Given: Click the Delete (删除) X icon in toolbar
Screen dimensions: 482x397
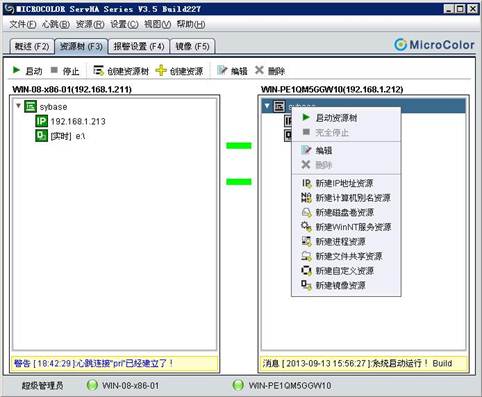Looking at the screenshot, I should coord(259,70).
